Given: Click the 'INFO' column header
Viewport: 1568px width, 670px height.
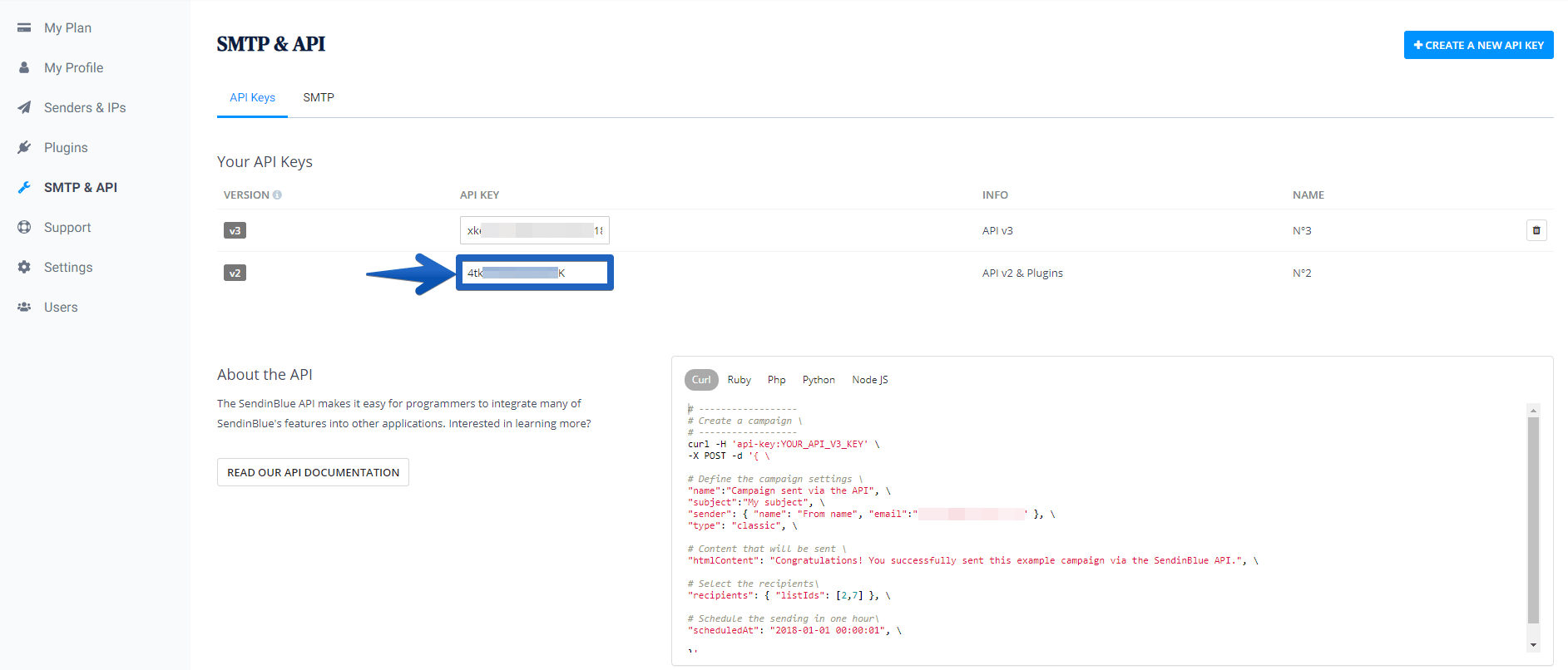Looking at the screenshot, I should 995,195.
